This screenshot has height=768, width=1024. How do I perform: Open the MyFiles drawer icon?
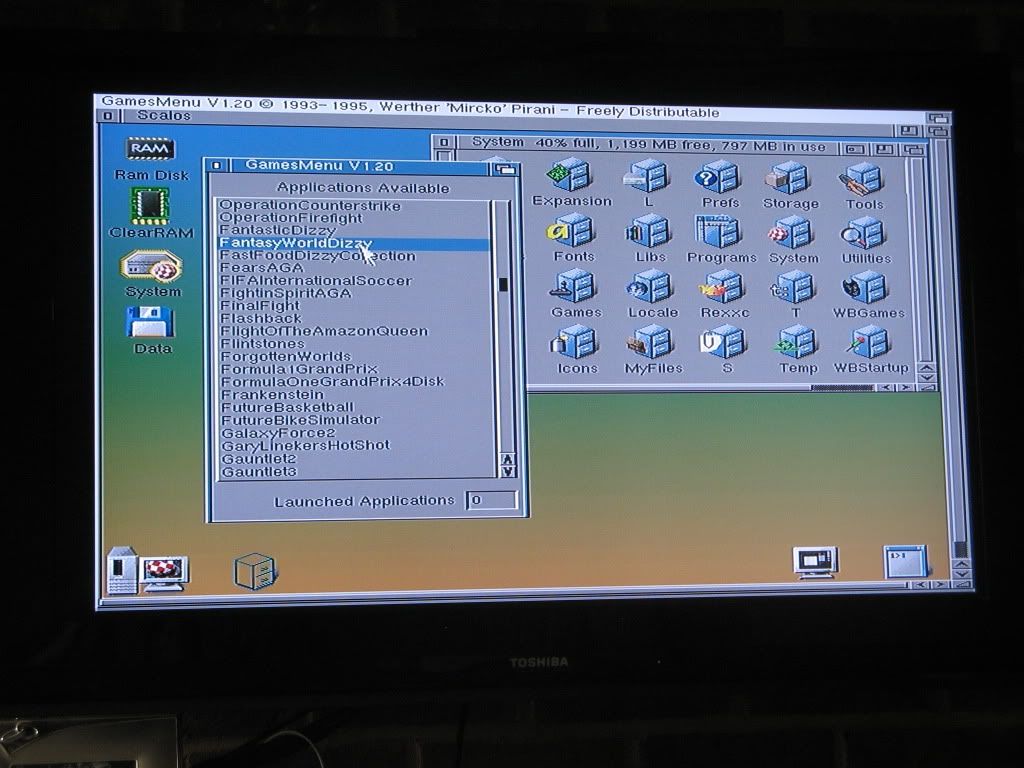pyautogui.click(x=650, y=344)
